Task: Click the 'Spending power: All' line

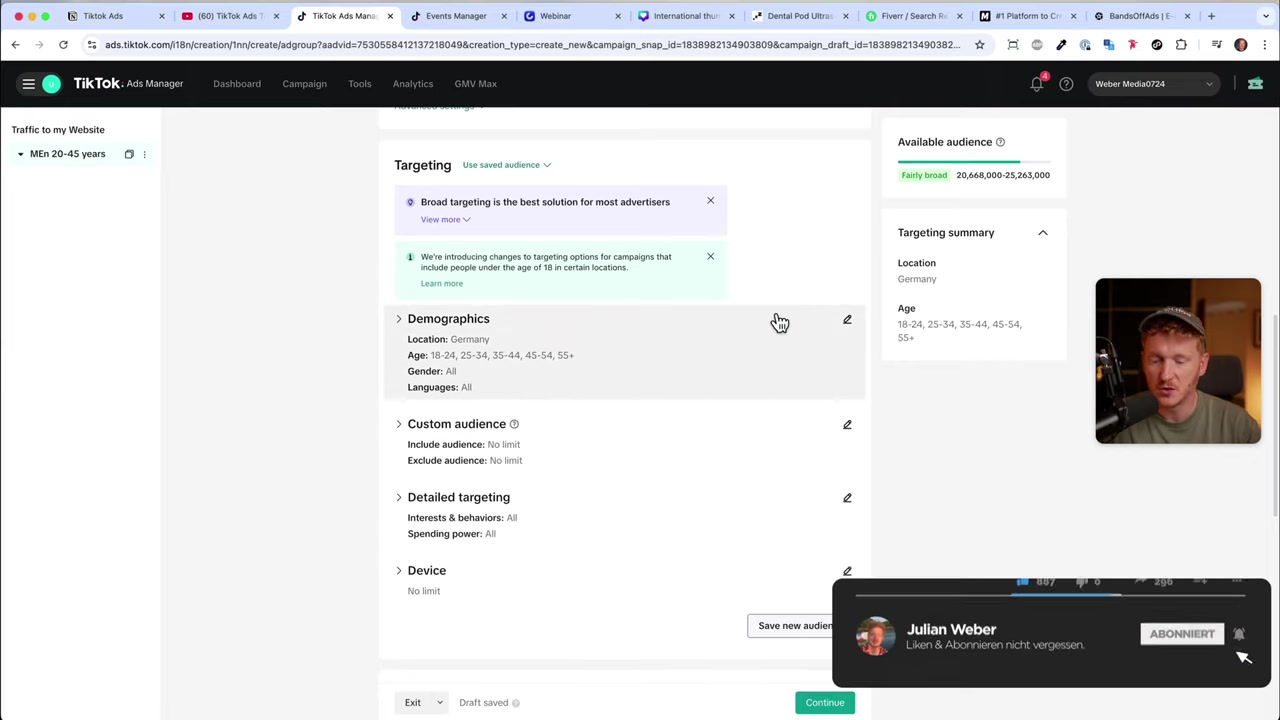Action: [x=451, y=534]
